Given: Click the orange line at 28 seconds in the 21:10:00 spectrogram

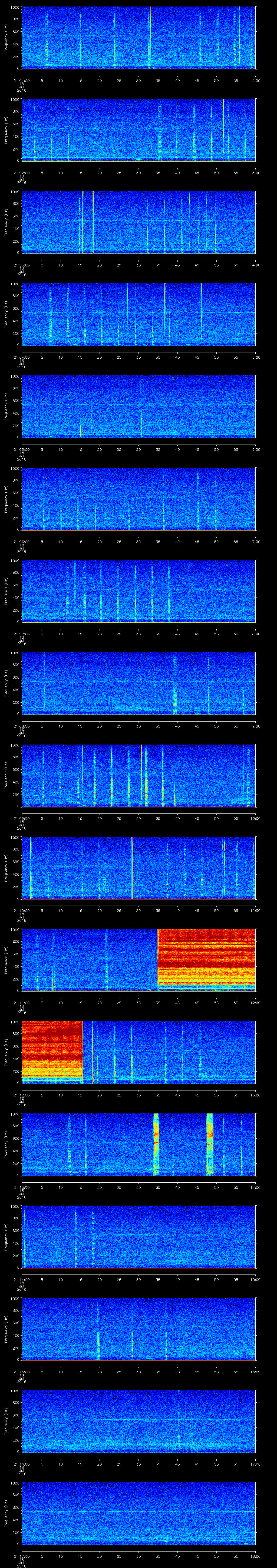Looking at the screenshot, I should pos(131,868).
